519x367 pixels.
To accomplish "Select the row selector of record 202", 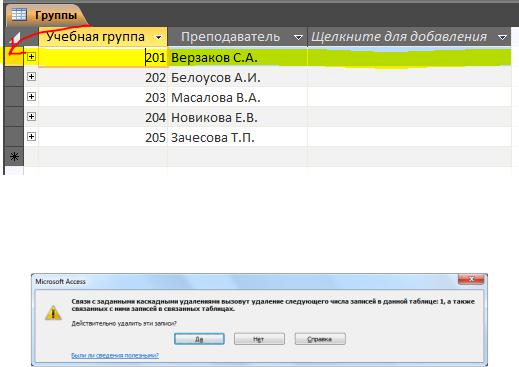I will point(14,77).
